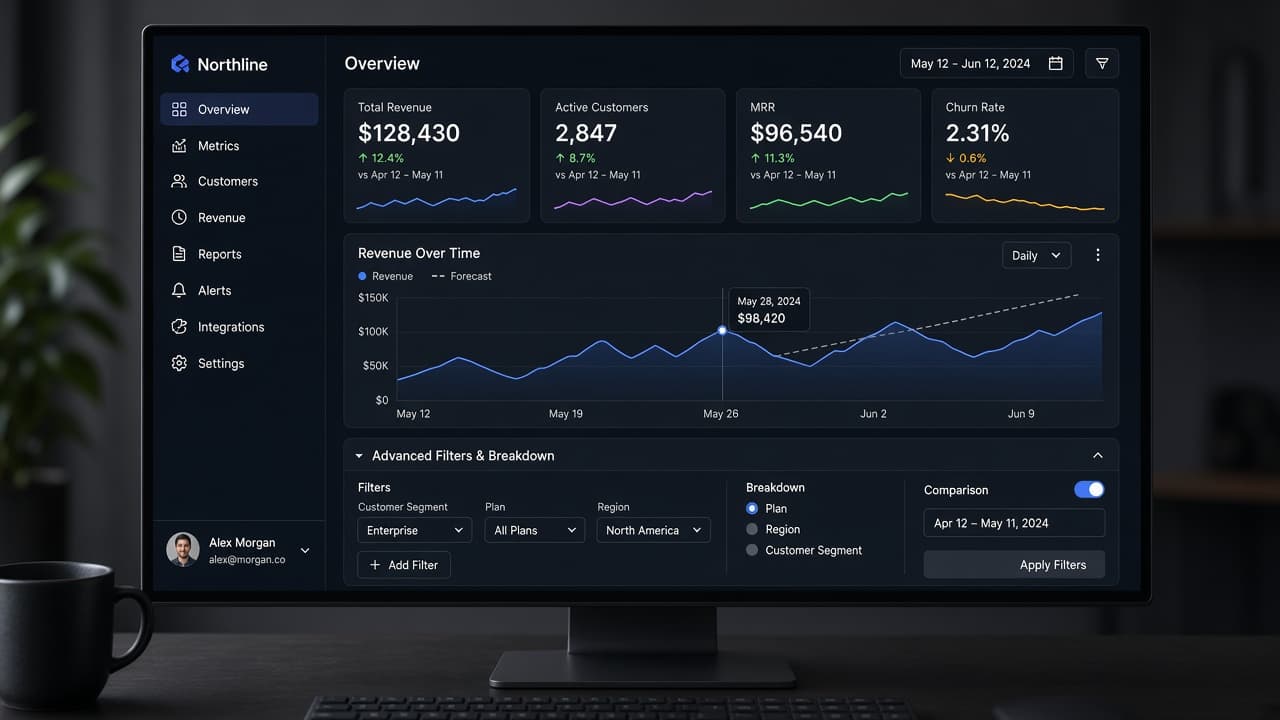Click the Revenue clock icon

coord(179,217)
